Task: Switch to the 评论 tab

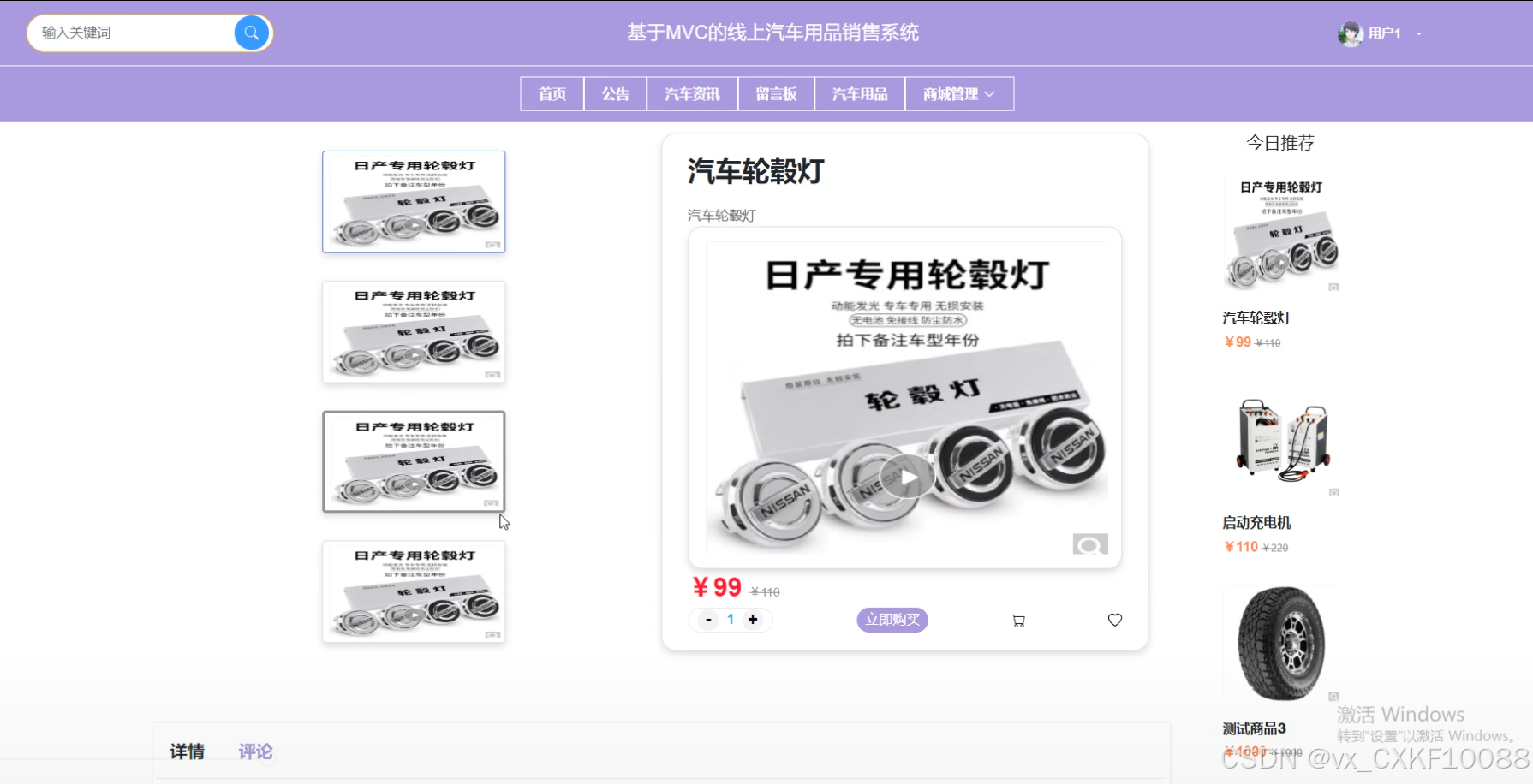Action: point(255,751)
